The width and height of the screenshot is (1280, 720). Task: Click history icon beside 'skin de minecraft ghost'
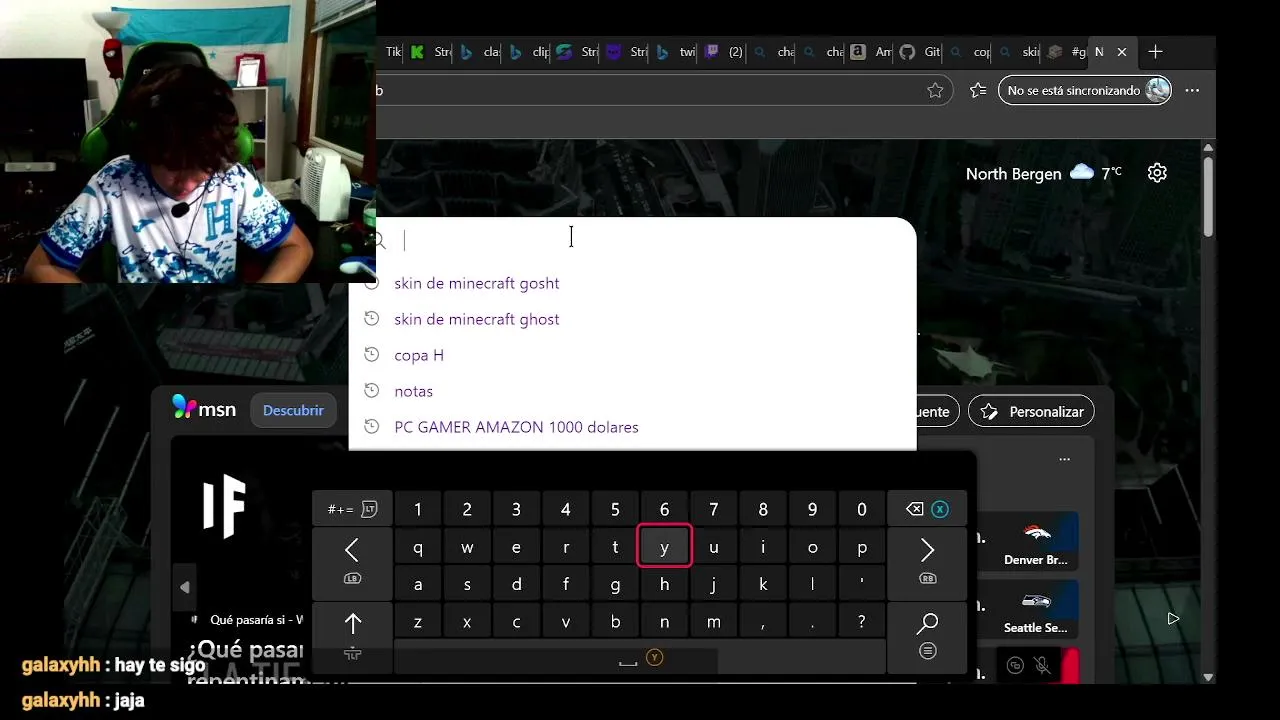[x=371, y=319]
